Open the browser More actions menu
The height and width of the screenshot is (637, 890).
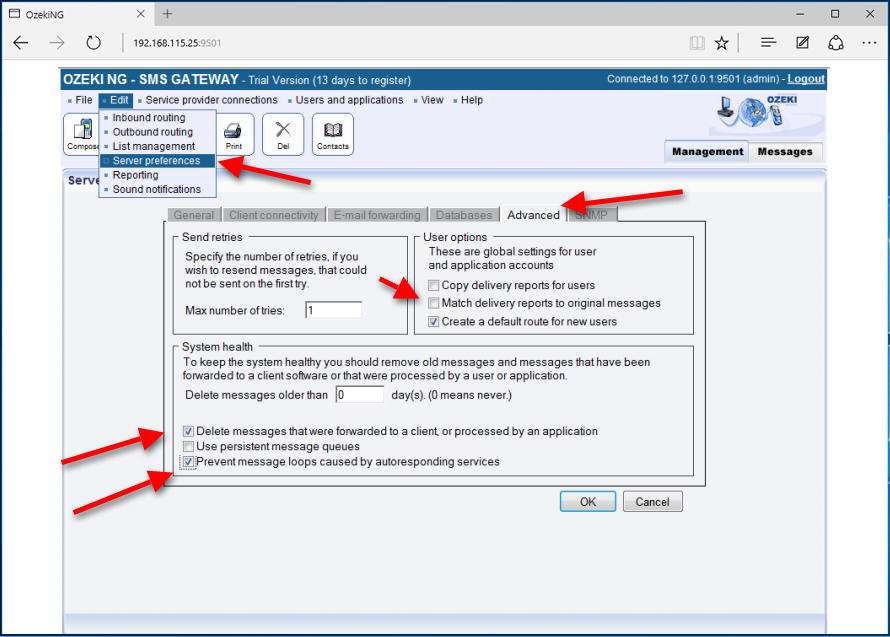[868, 44]
